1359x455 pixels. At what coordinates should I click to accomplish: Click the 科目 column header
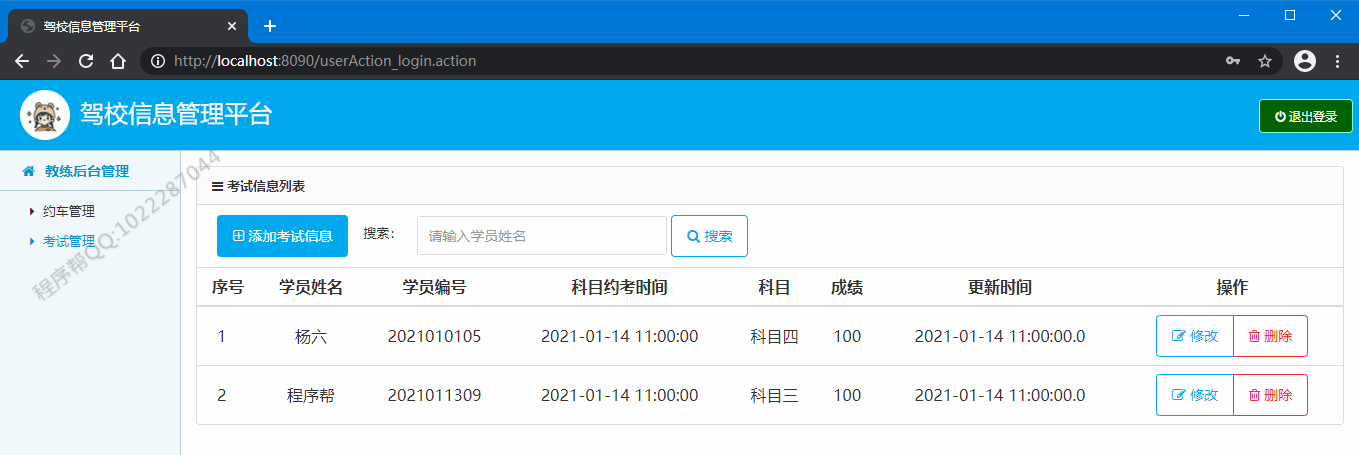point(775,288)
